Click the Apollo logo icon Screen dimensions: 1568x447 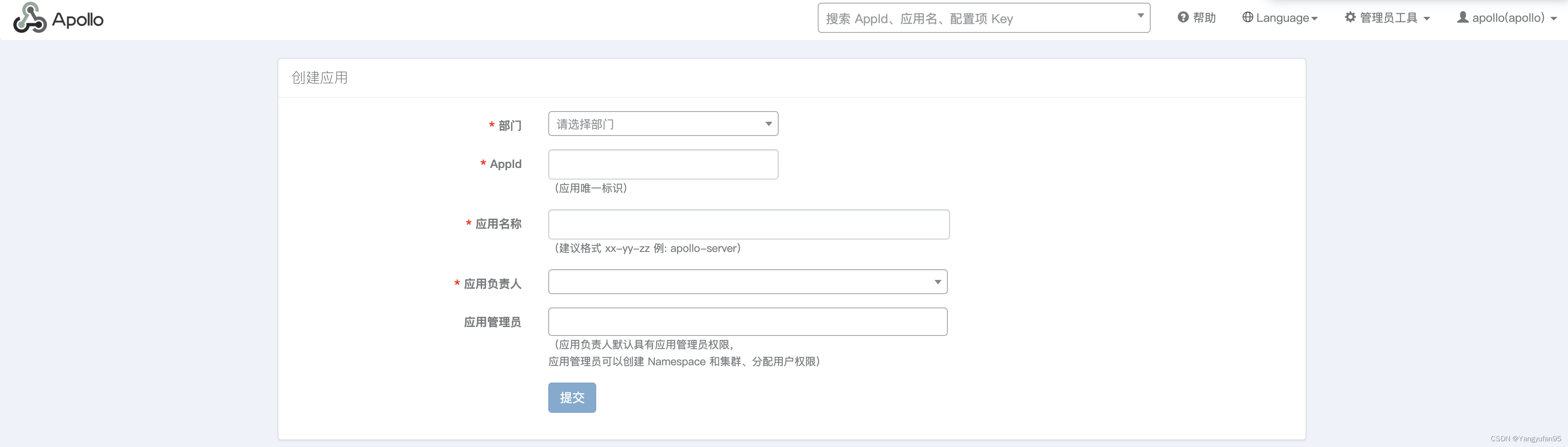tap(29, 18)
